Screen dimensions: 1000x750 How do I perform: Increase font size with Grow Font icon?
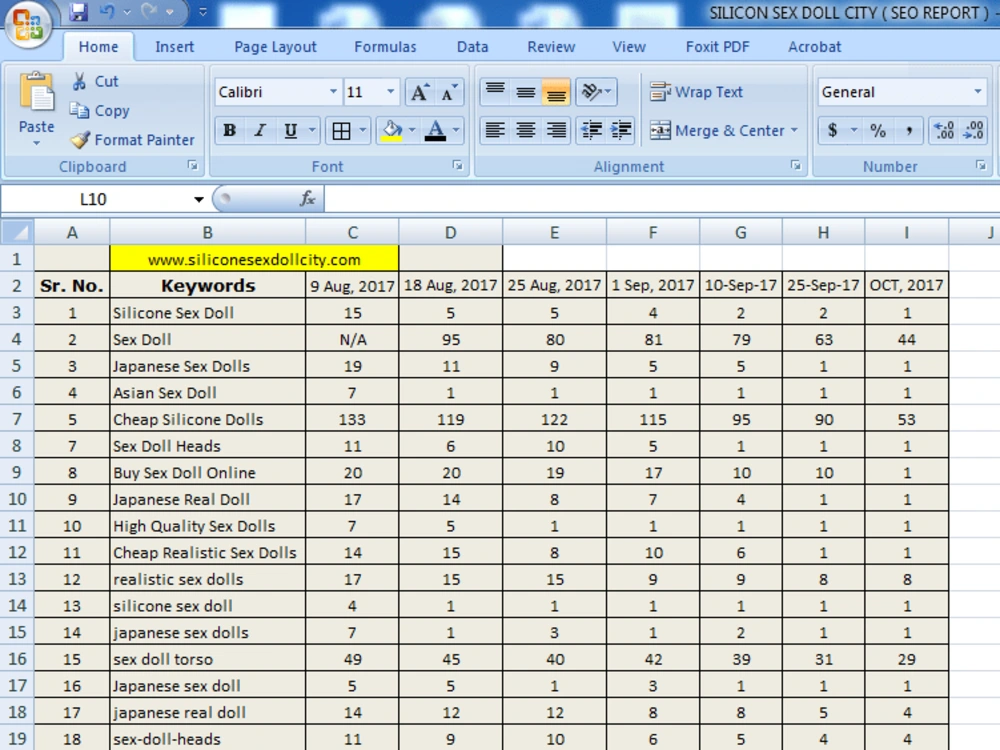(419, 92)
